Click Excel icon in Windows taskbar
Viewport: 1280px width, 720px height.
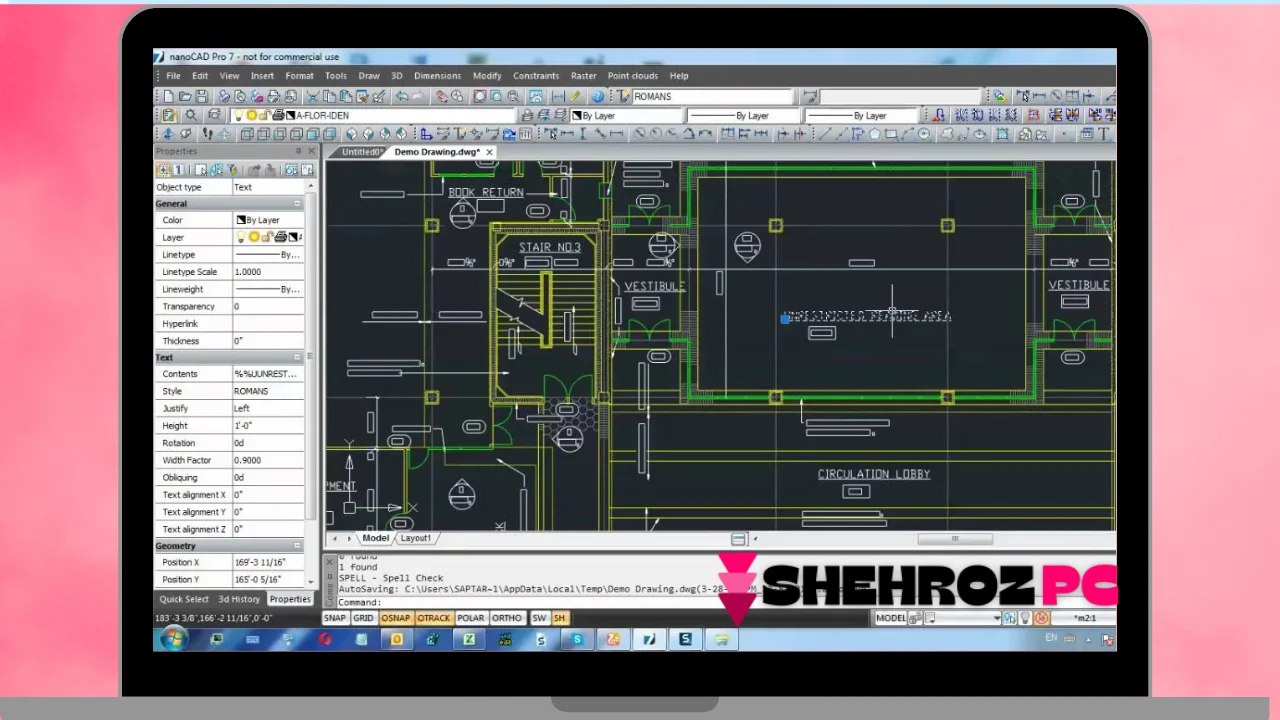tap(471, 639)
